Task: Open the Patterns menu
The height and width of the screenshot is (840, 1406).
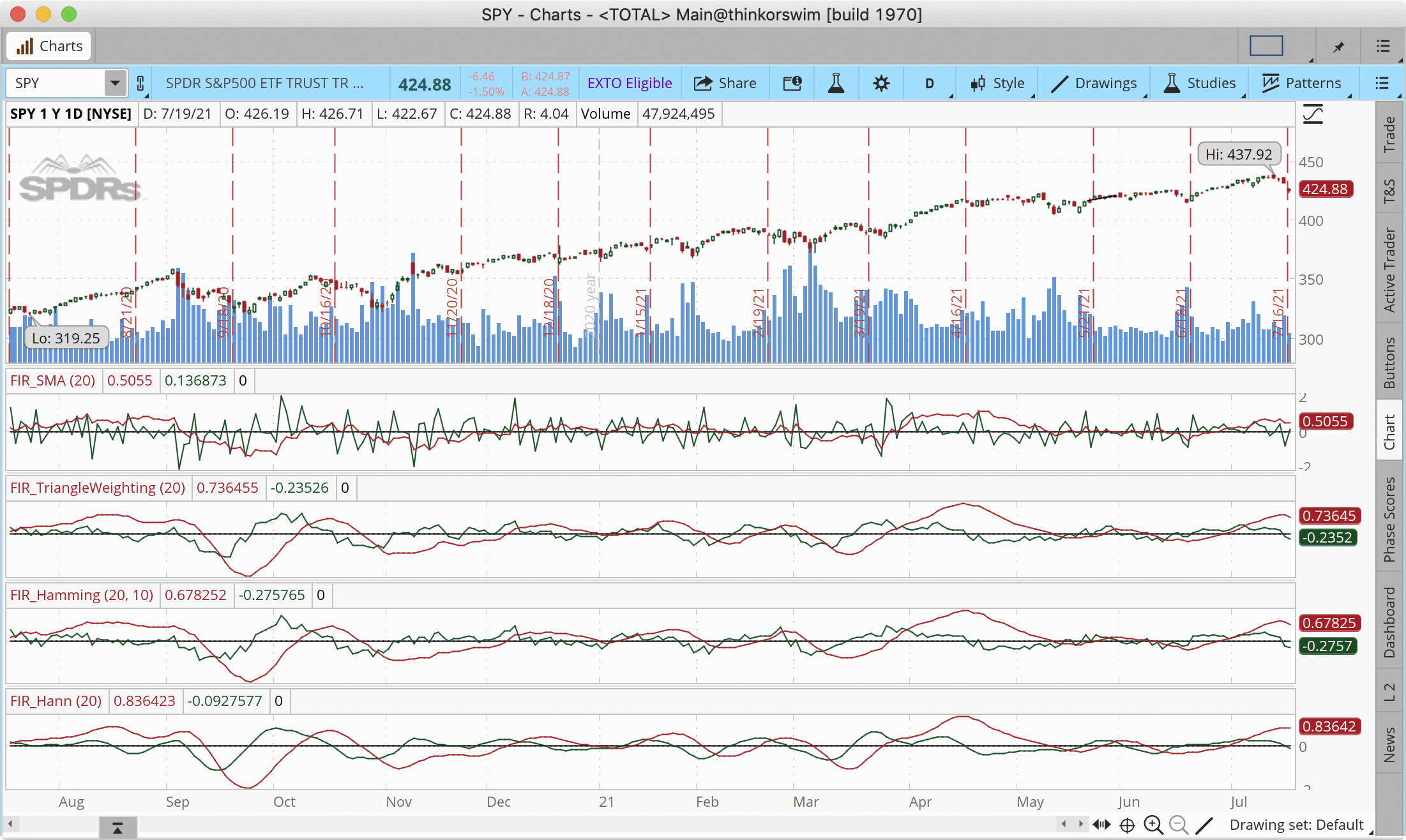Action: coord(1302,83)
